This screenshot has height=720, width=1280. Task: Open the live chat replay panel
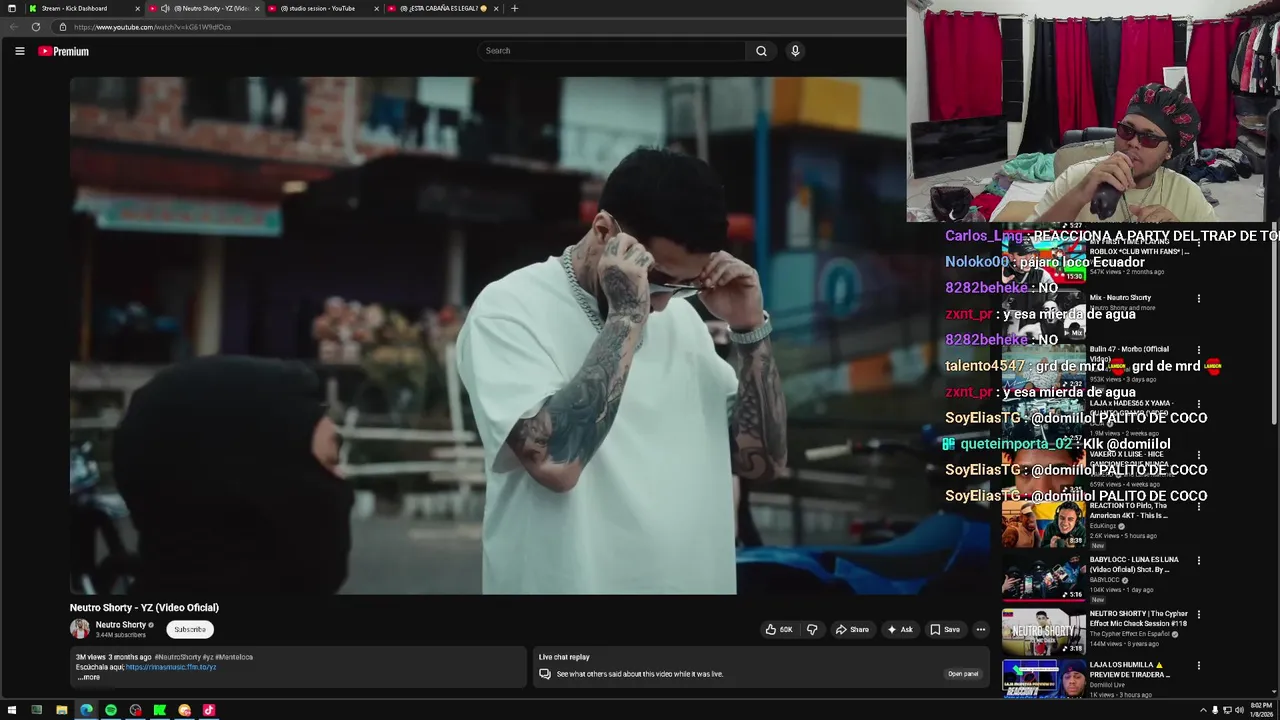963,674
